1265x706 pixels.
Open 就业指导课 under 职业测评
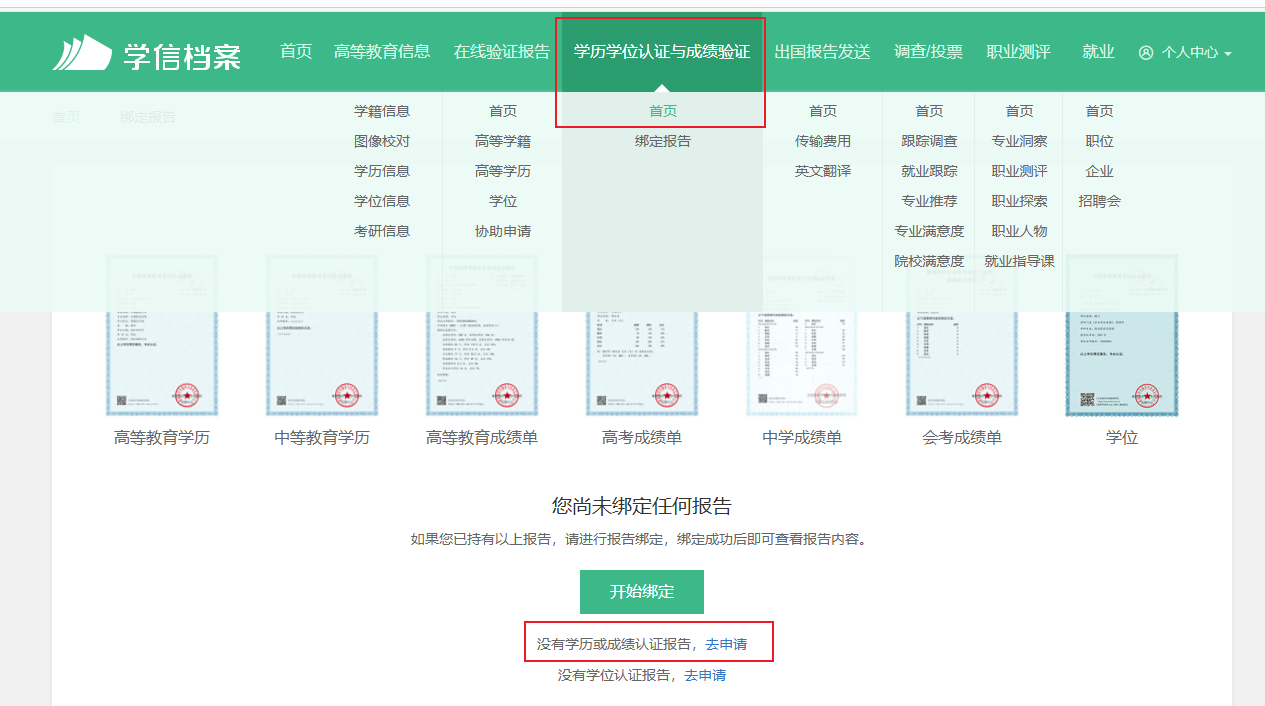tap(1019, 261)
